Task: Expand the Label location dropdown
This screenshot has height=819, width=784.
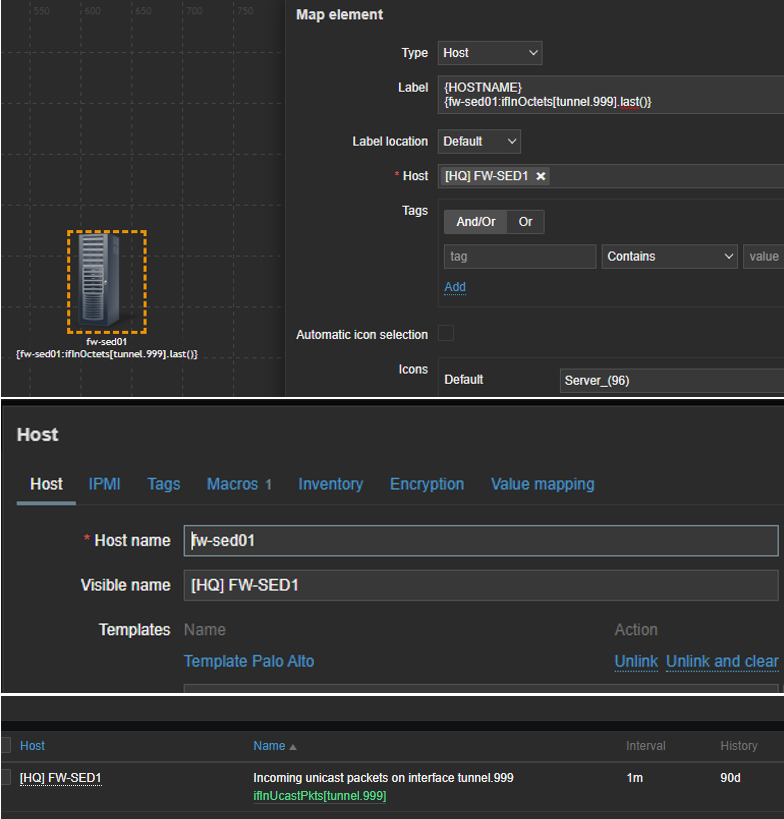Action: [x=479, y=141]
